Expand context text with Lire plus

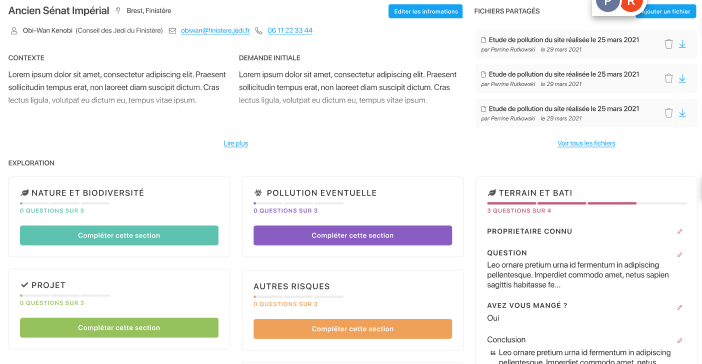236,143
